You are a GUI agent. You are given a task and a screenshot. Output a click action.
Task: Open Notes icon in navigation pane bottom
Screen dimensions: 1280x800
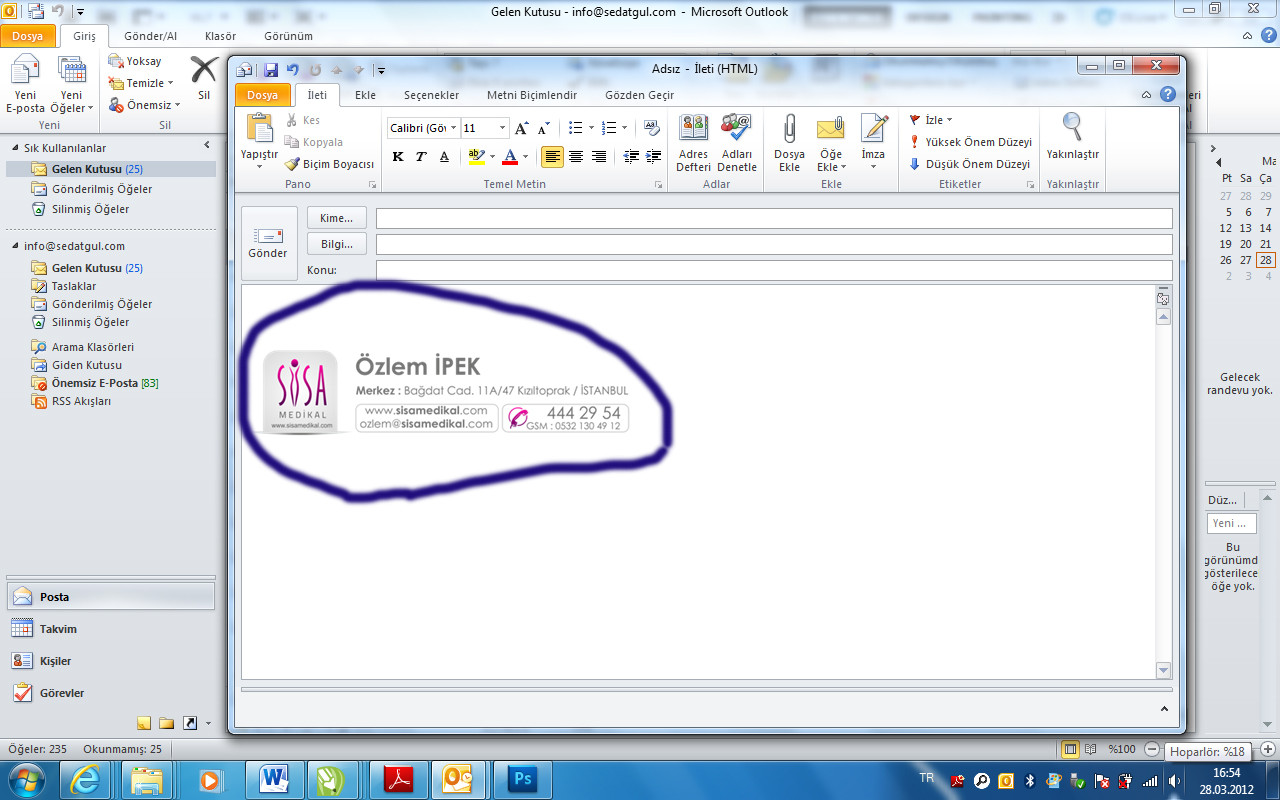(x=144, y=723)
